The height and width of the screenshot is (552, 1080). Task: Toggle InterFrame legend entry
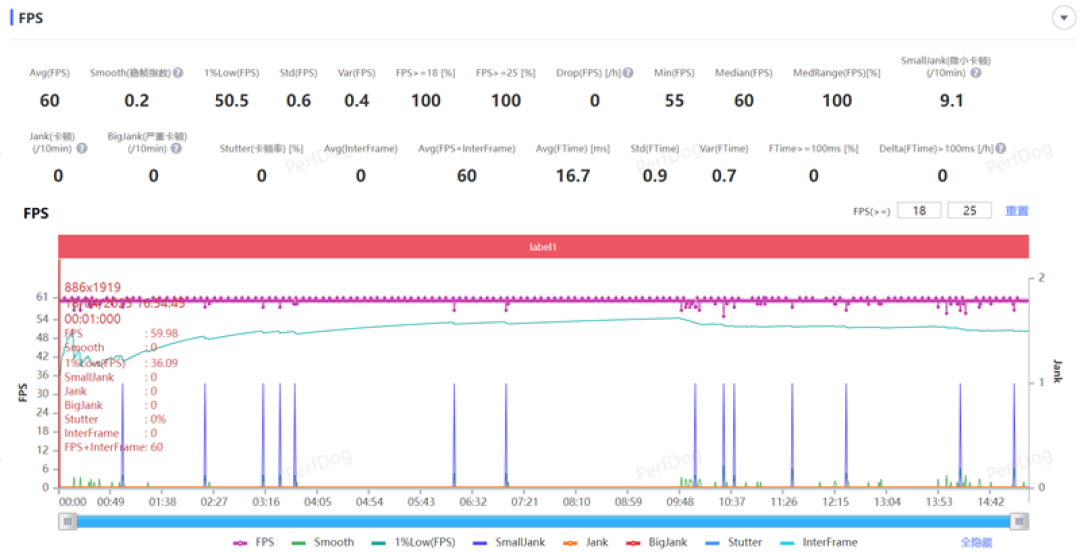(x=819, y=542)
